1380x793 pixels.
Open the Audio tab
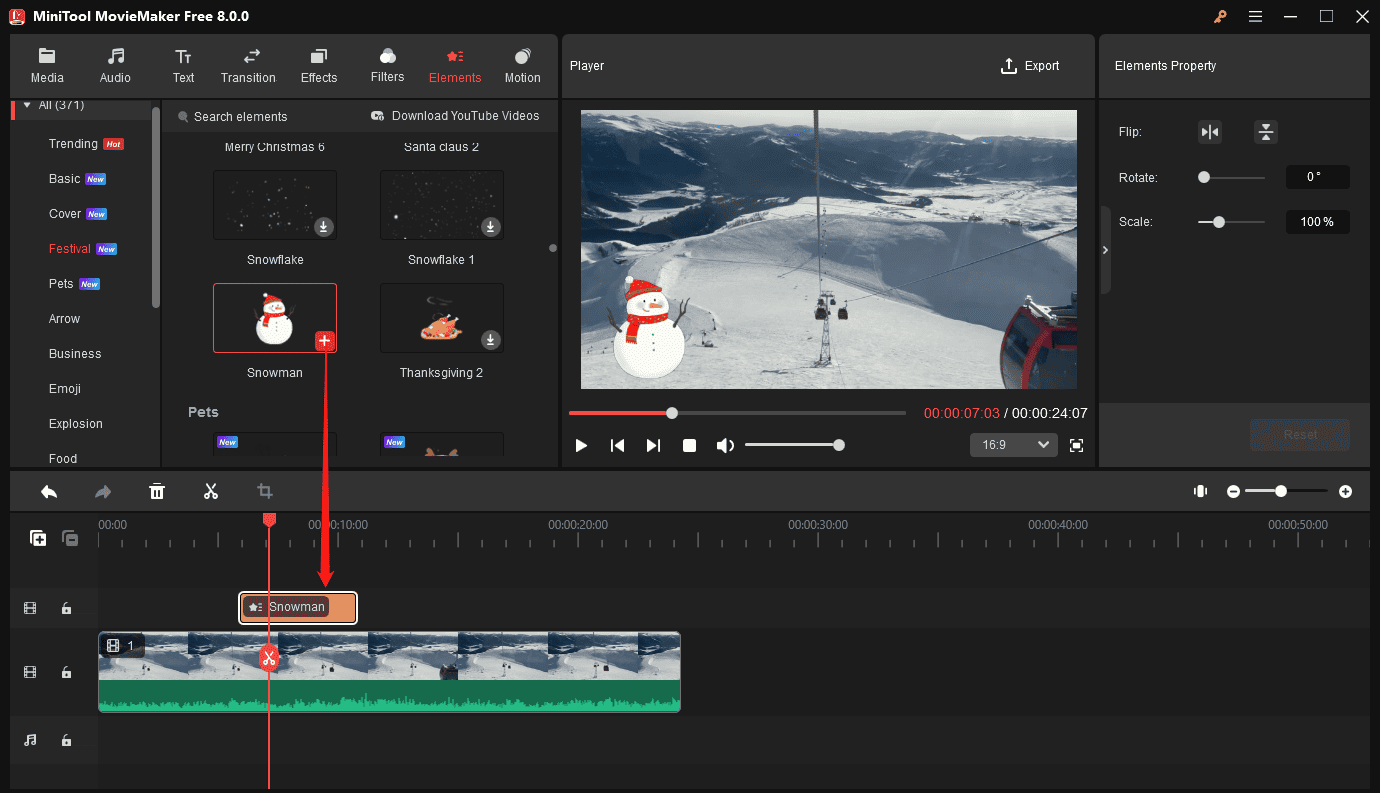pyautogui.click(x=115, y=66)
